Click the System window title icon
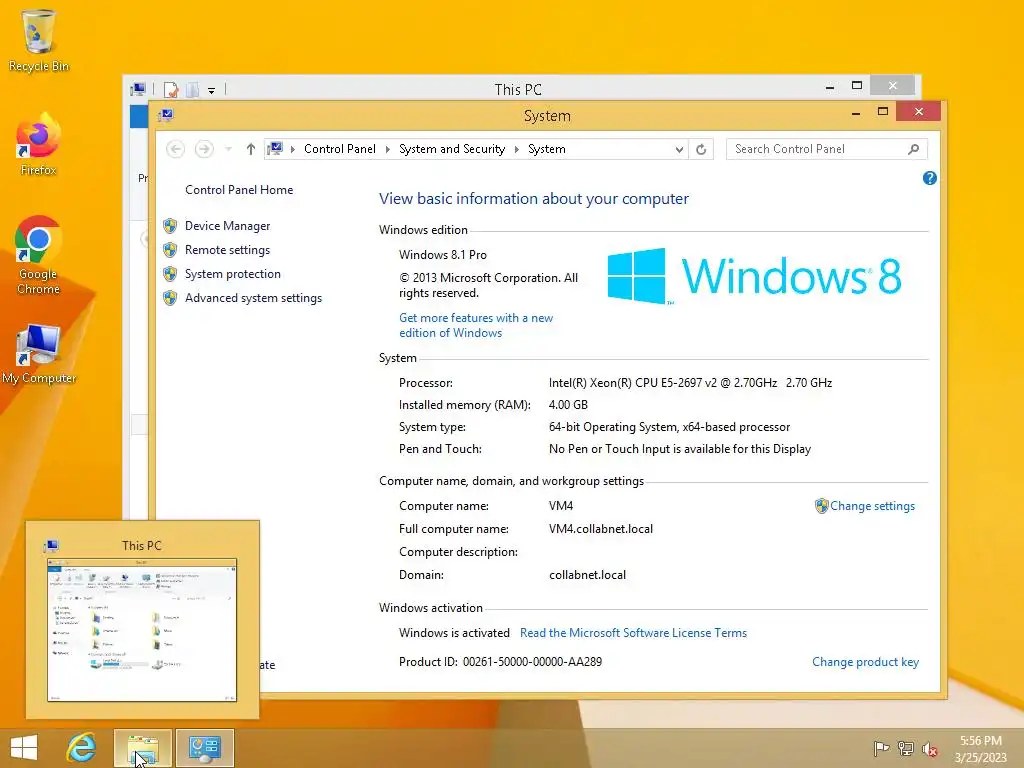Image resolution: width=1024 pixels, height=768 pixels. coord(165,116)
